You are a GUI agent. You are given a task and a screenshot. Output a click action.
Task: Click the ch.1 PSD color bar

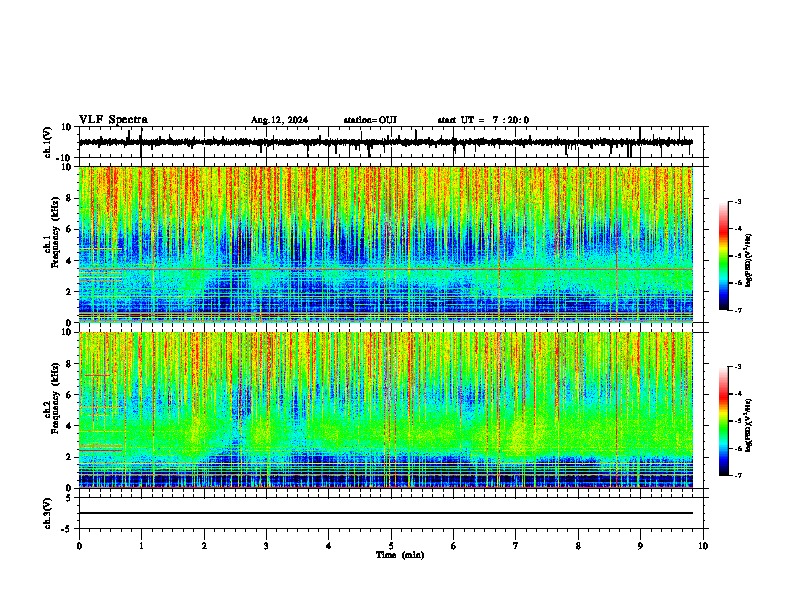(x=724, y=256)
